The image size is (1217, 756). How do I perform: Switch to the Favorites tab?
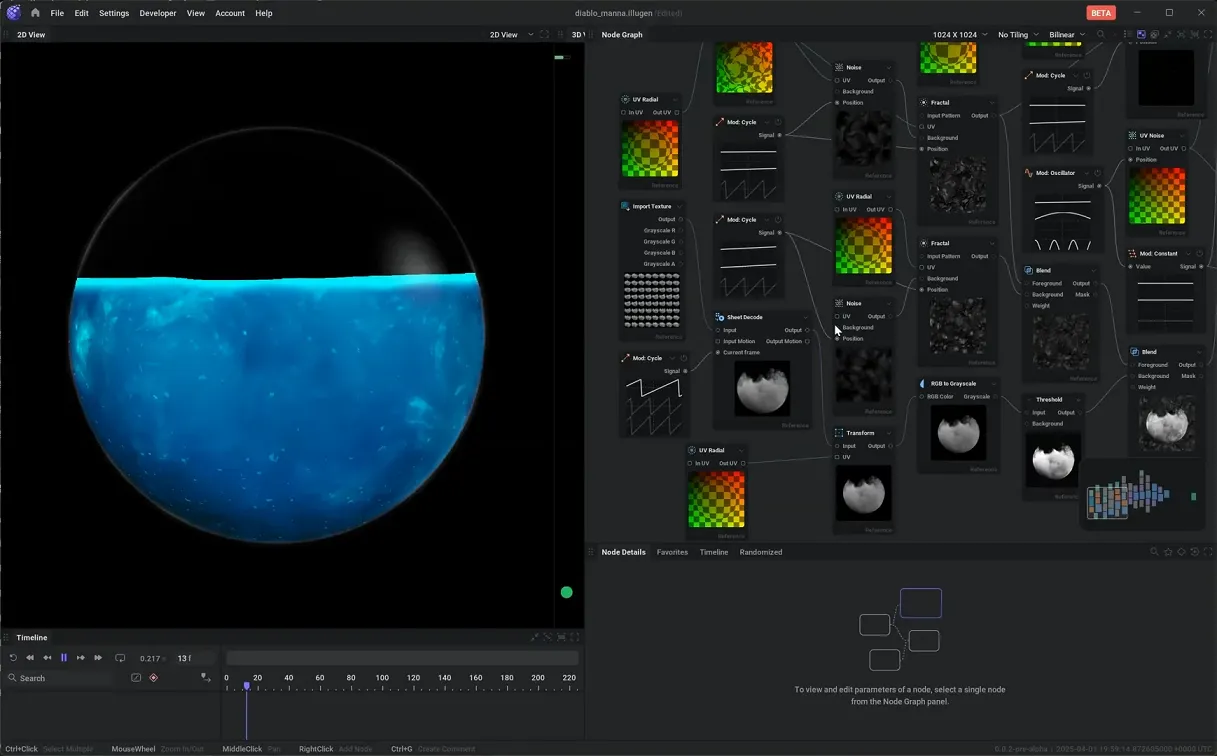(672, 552)
